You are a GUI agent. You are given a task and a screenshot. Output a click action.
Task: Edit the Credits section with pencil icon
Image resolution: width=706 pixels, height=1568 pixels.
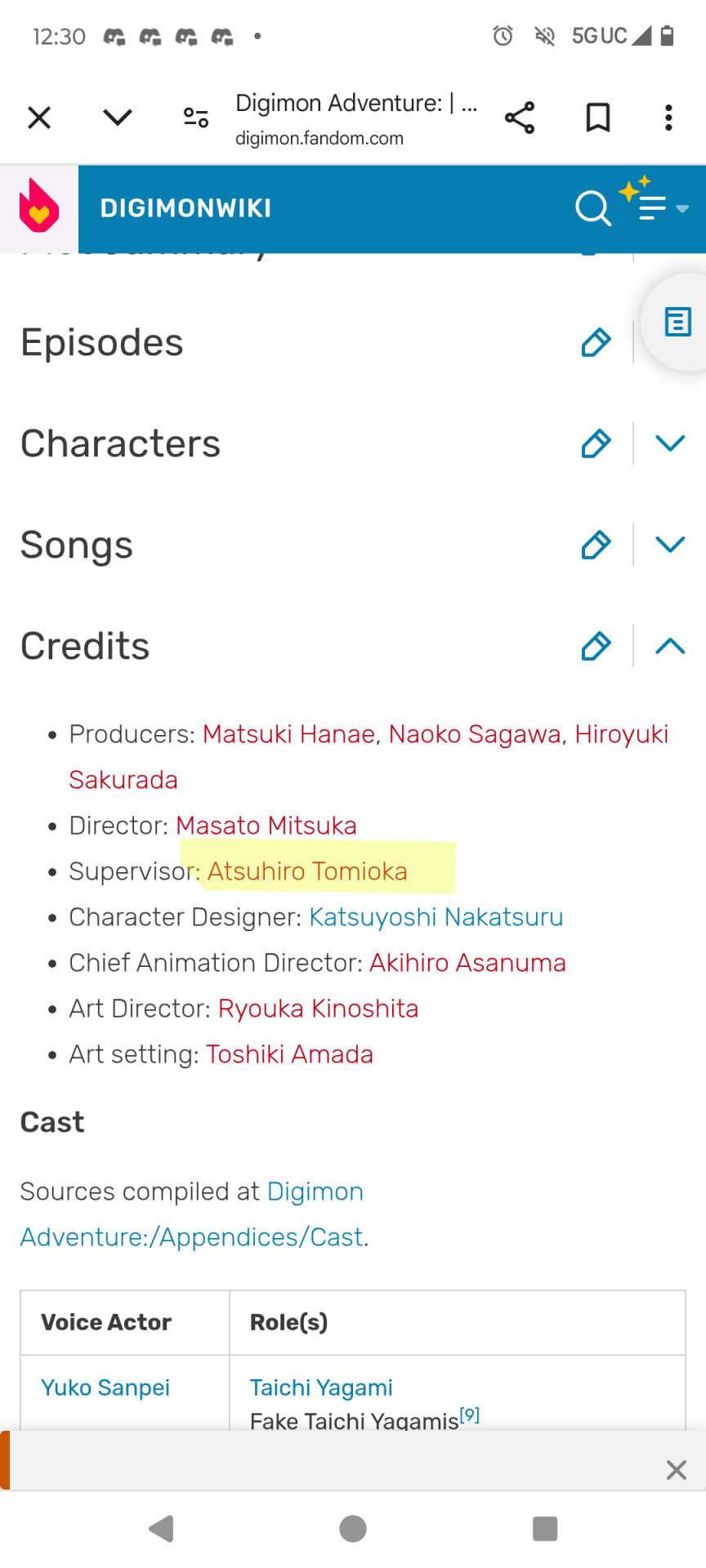[596, 646]
